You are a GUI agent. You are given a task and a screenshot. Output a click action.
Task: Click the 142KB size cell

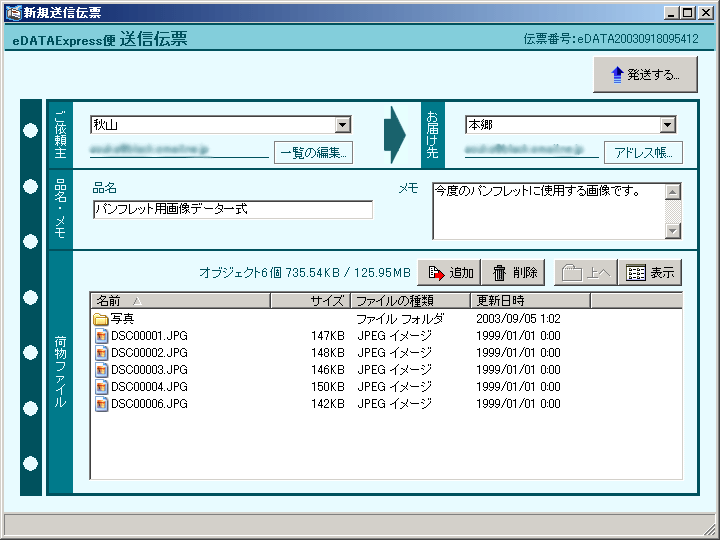328,404
